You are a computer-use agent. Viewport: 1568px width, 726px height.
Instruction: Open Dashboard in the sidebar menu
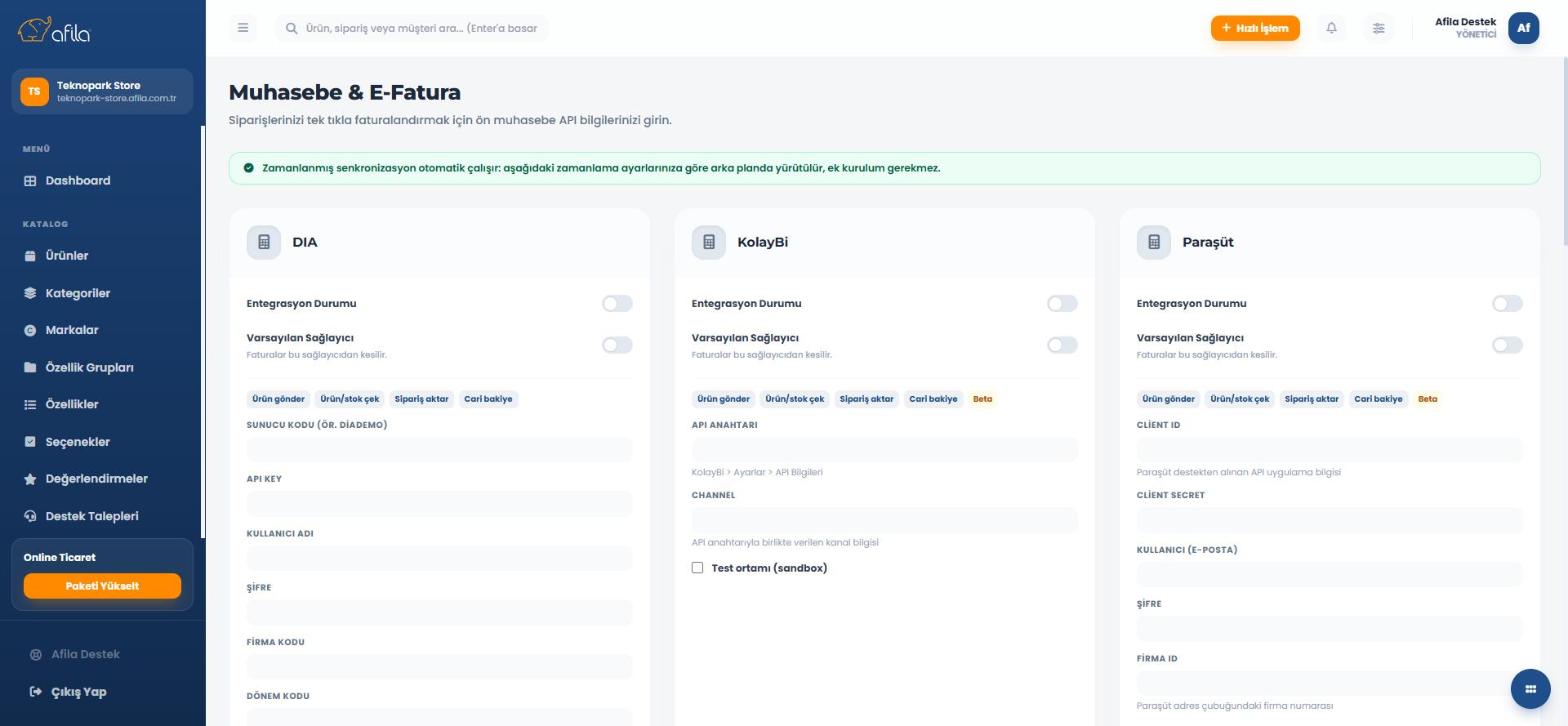point(102,181)
